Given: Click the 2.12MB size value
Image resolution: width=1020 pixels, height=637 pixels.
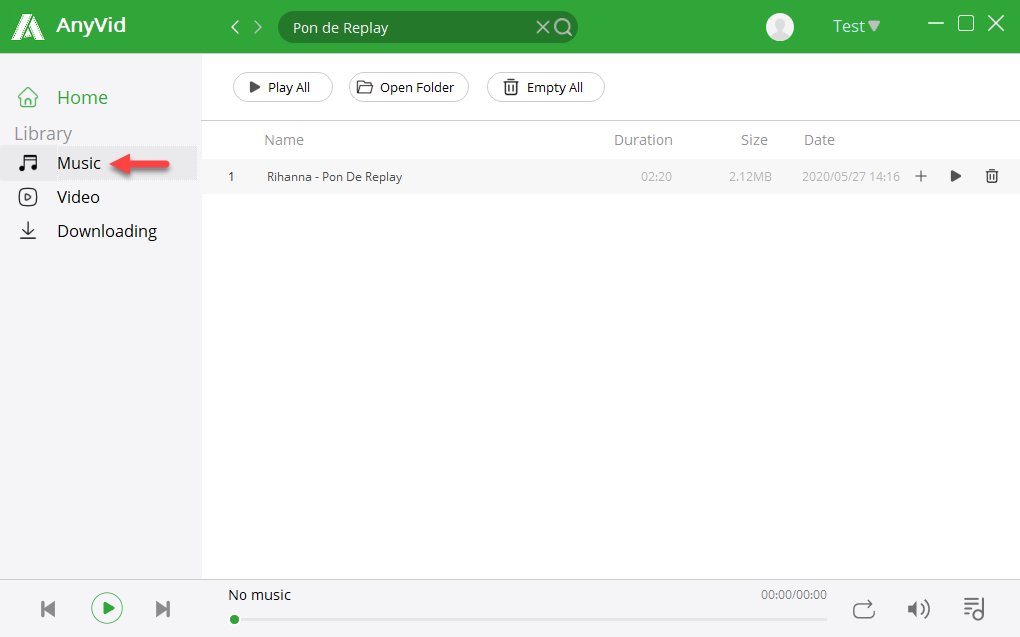Looking at the screenshot, I should coord(750,177).
